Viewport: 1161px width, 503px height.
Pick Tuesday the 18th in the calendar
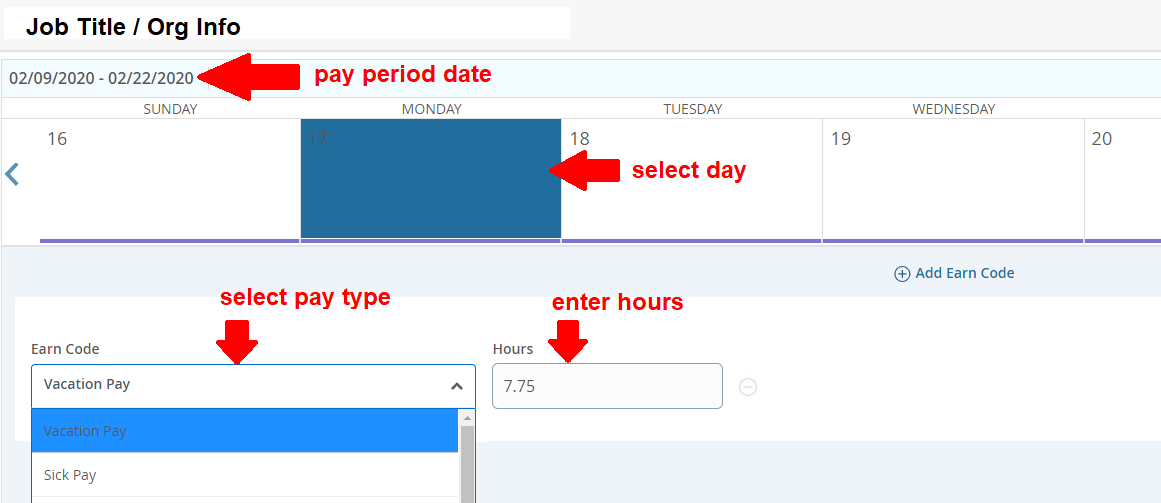pyautogui.click(x=691, y=179)
